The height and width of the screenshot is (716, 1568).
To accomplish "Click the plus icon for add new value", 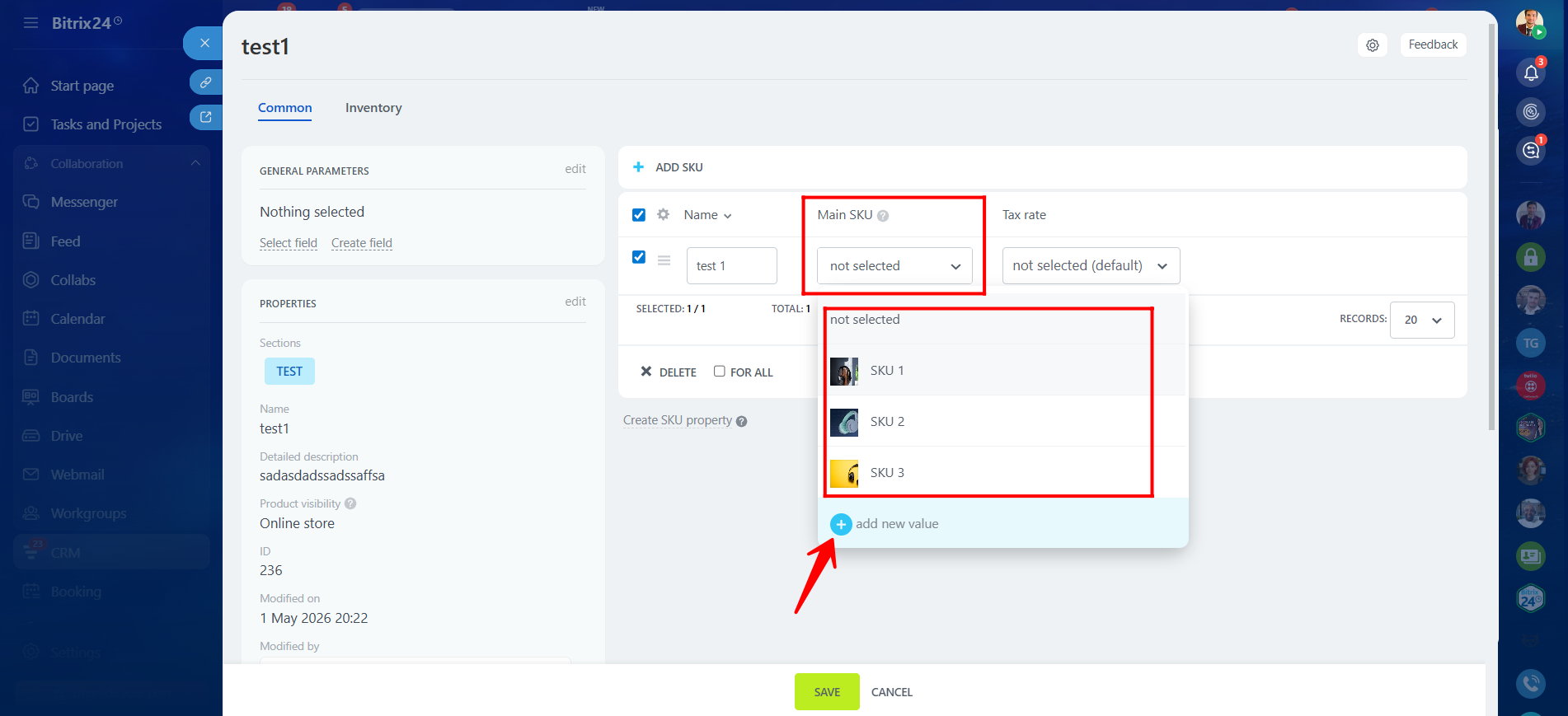I will coord(841,524).
